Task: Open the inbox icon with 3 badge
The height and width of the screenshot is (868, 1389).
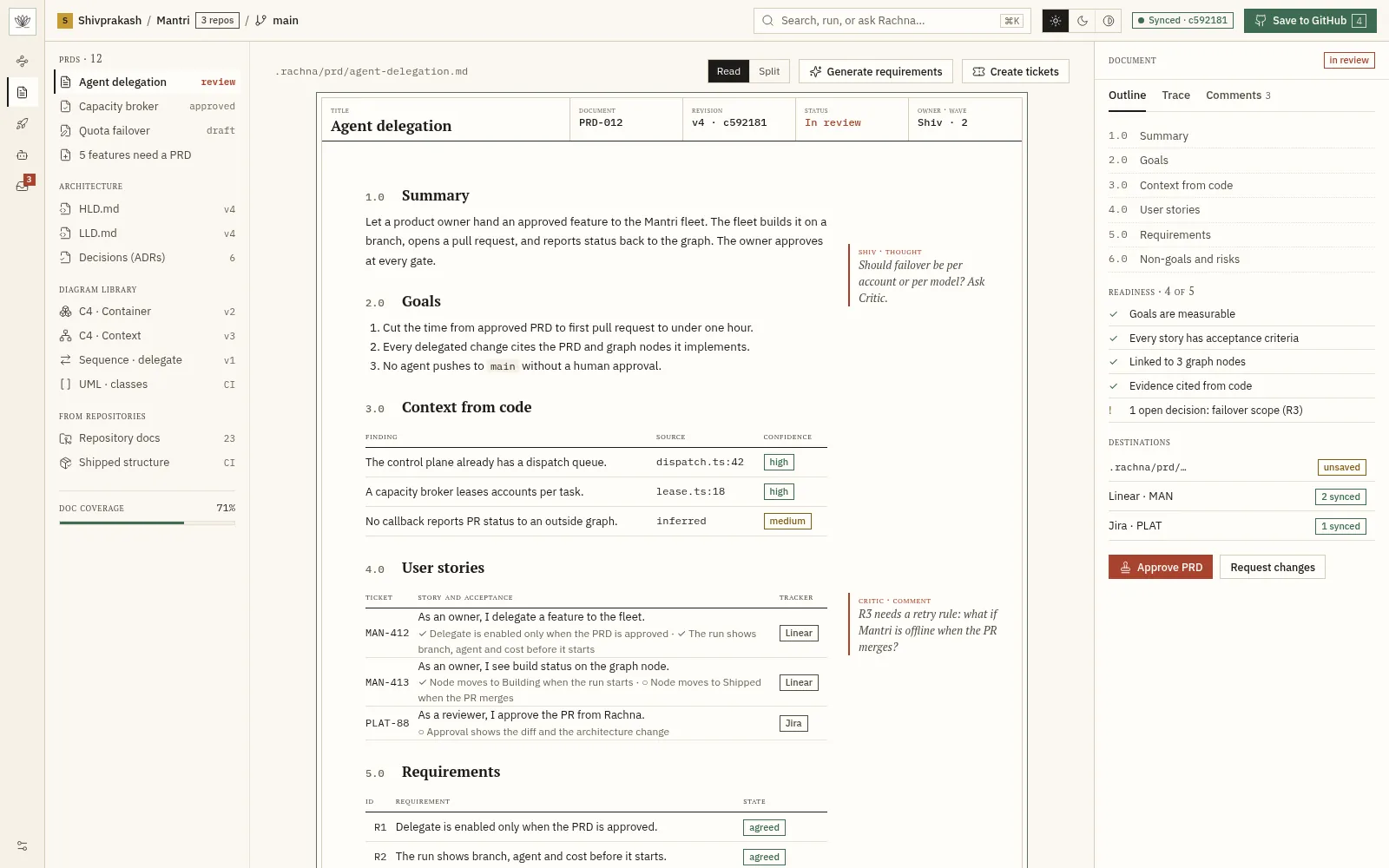Action: pyautogui.click(x=23, y=185)
